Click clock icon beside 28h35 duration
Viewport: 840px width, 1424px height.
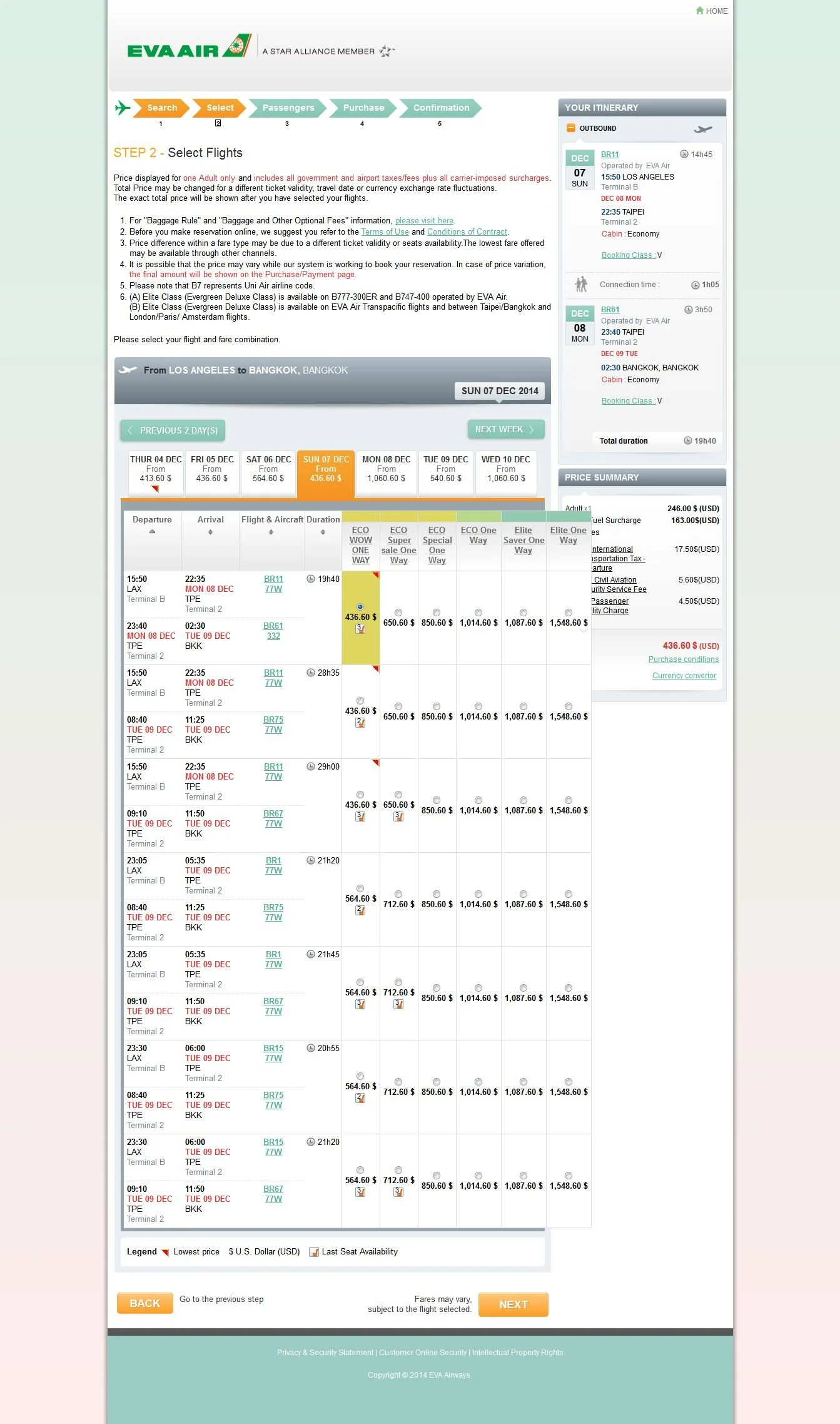pyautogui.click(x=311, y=673)
